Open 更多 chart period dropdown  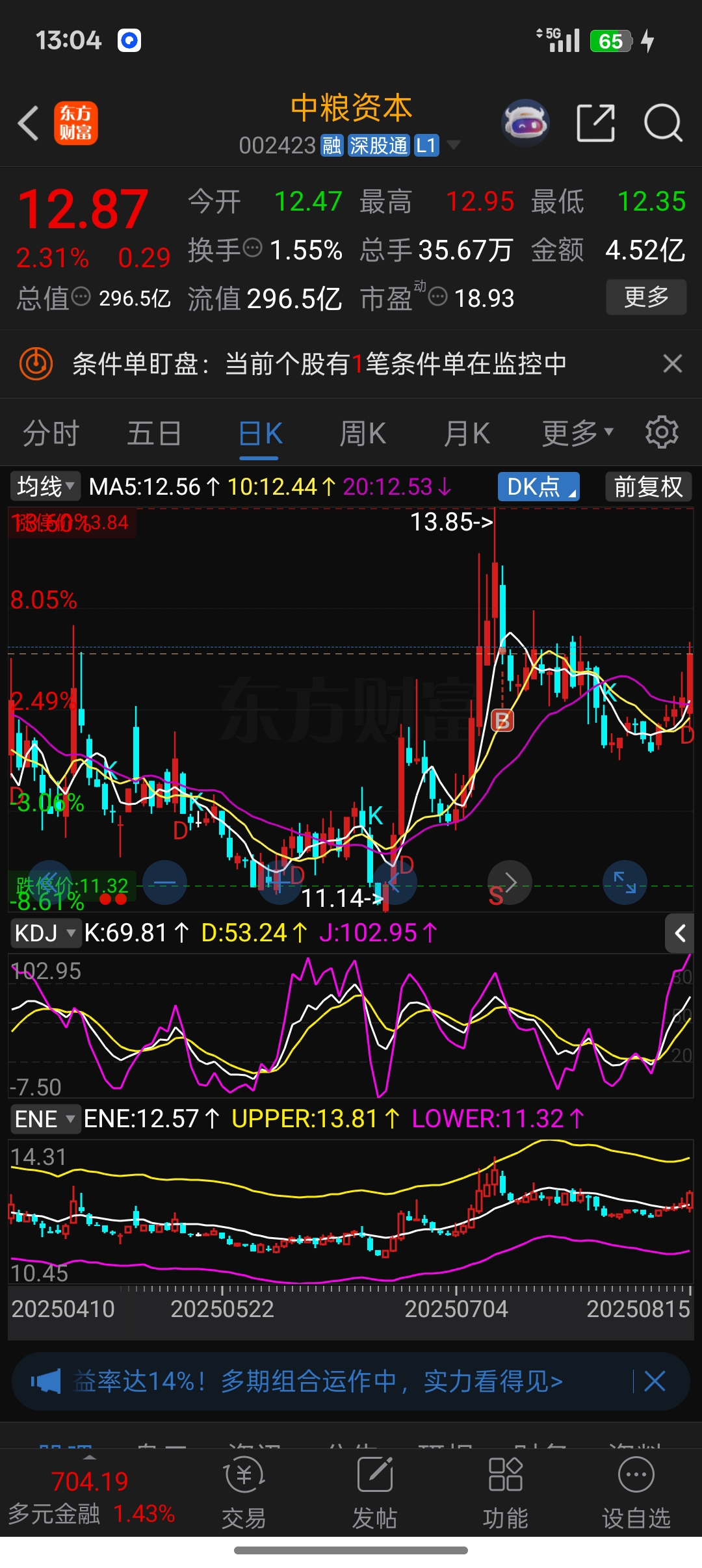[577, 433]
